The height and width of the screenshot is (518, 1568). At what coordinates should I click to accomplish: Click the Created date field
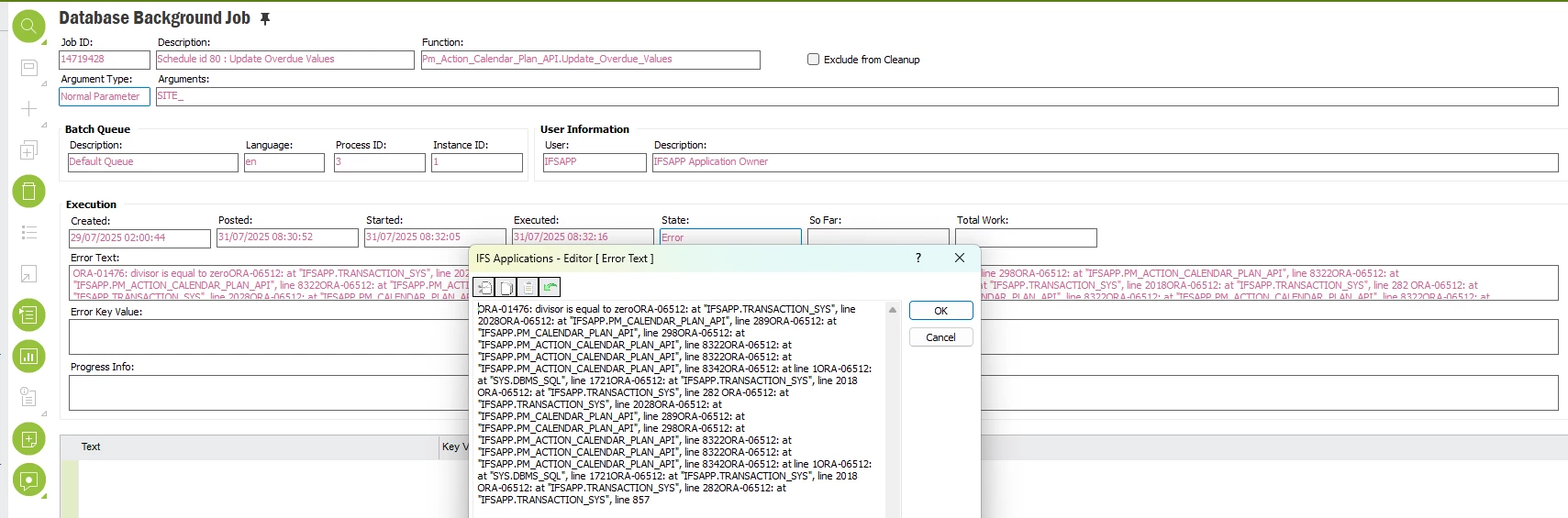click(139, 238)
